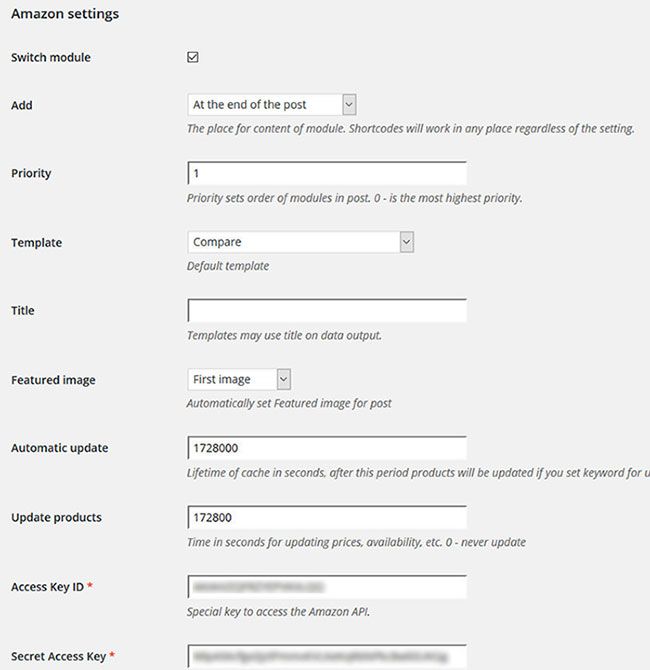Click the Featured image label

53,381
